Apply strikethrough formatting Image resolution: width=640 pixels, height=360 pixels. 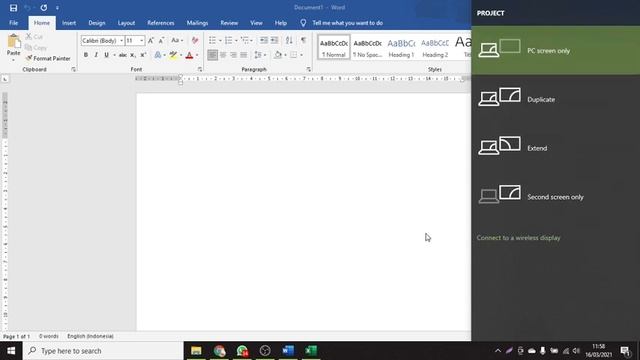[x=122, y=55]
